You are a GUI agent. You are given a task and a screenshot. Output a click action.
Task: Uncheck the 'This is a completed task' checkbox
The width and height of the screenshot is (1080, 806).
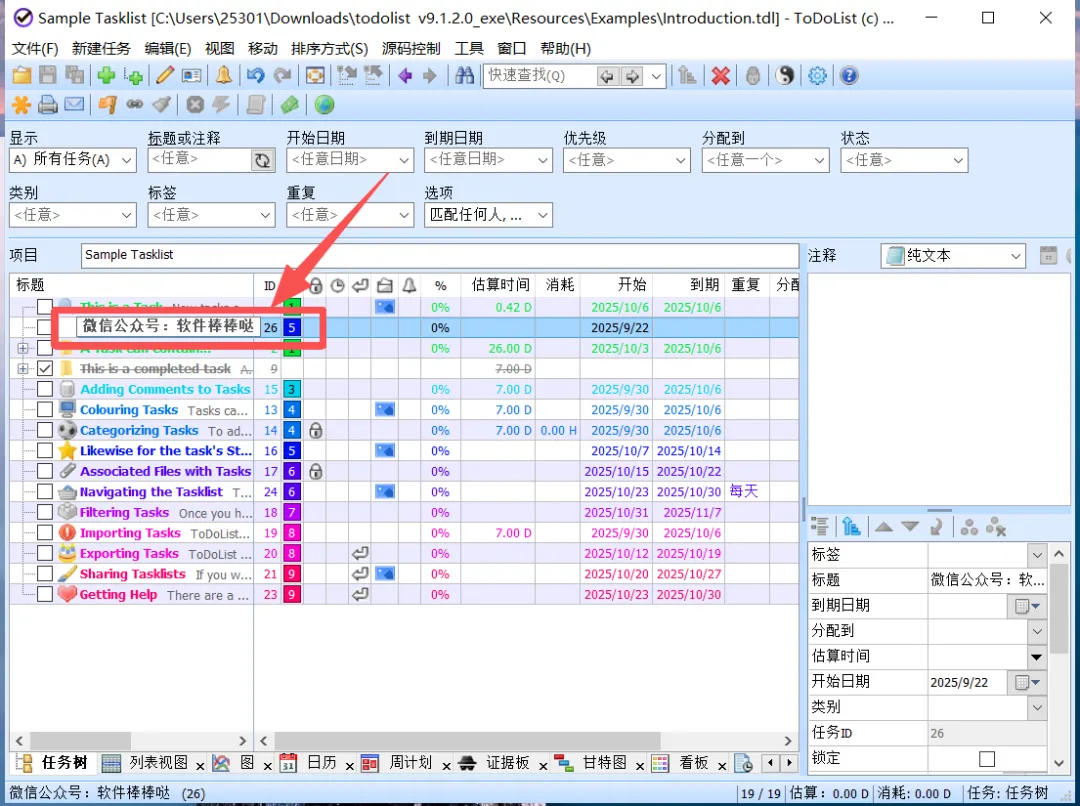(45, 369)
